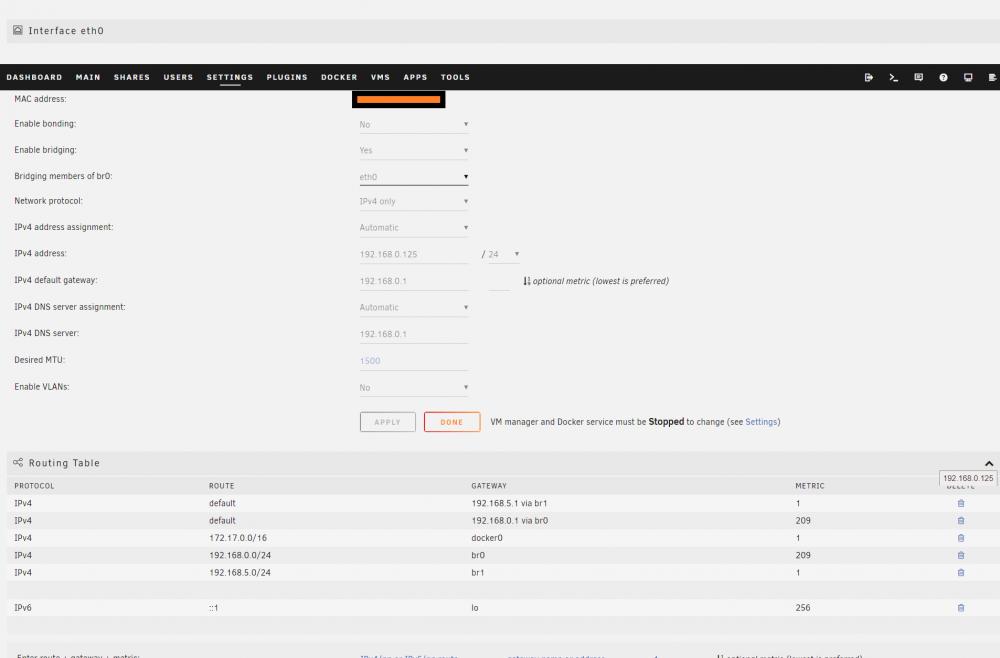Screen dimensions: 1000x658
Task: Click the Apply button
Action: coord(388,422)
